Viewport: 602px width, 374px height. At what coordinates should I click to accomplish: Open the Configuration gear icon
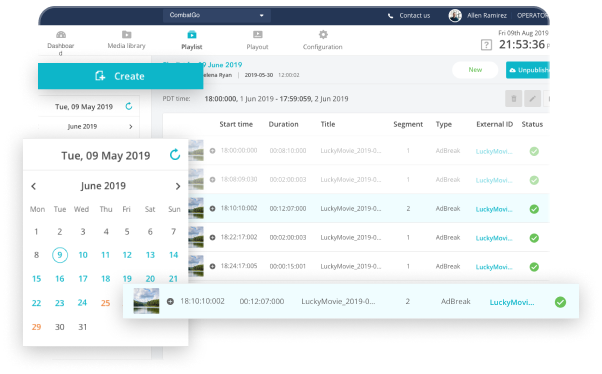pos(323,35)
